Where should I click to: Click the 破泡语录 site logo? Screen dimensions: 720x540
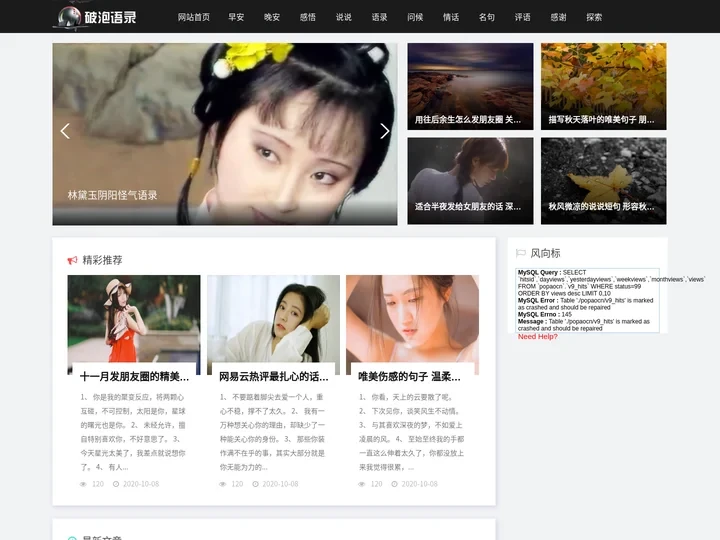coord(95,17)
